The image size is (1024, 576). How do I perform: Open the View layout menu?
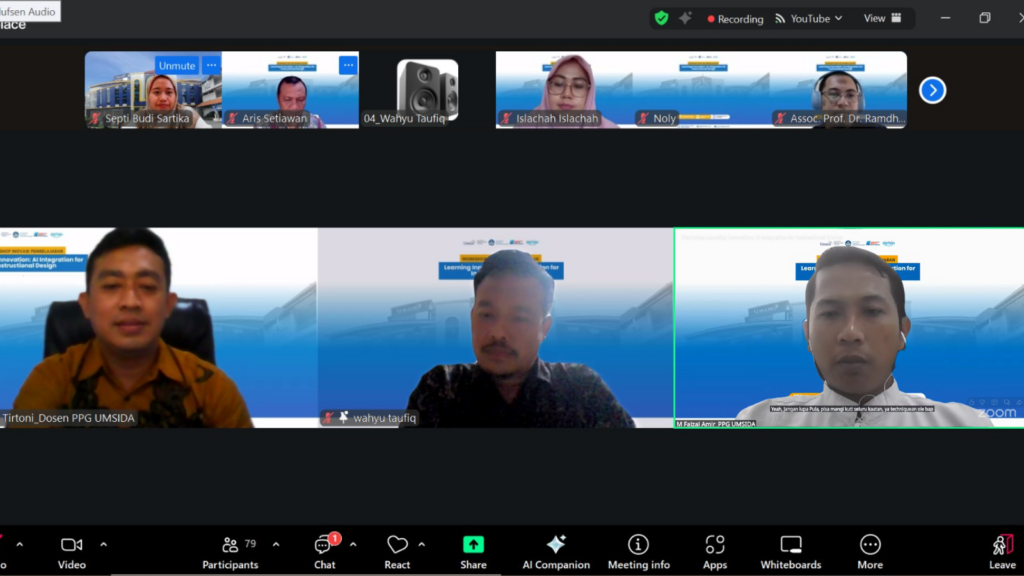pyautogui.click(x=882, y=18)
